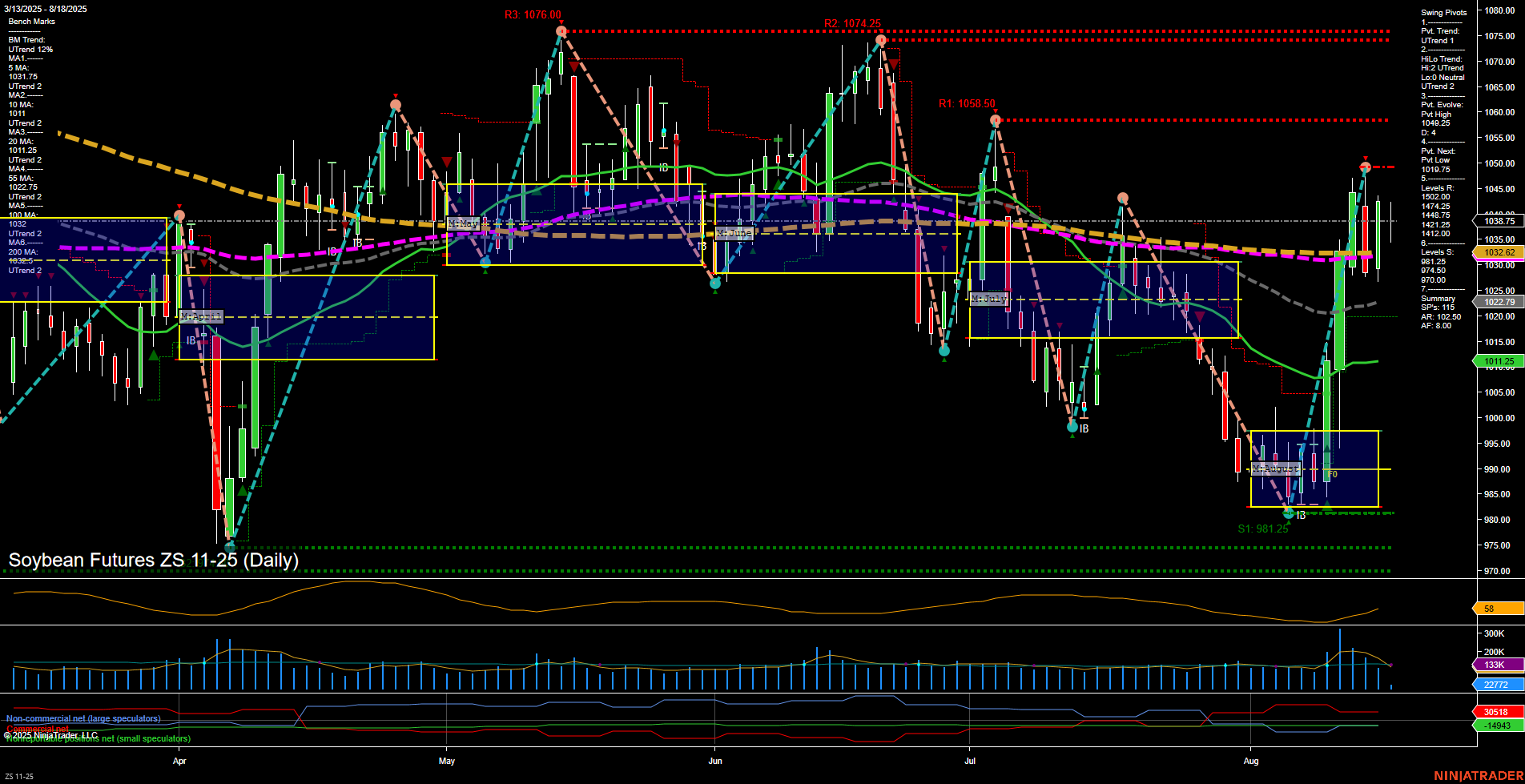Click the NINJATRADER logo at bottom right
Viewport: 1525px width, 784px height.
coord(1478,775)
